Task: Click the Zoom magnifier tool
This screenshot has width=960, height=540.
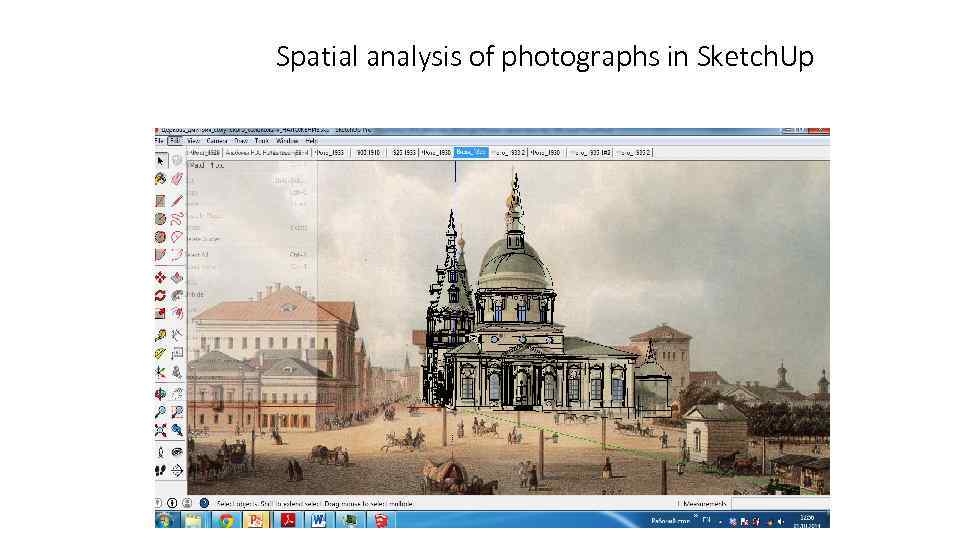Action: pyautogui.click(x=160, y=411)
